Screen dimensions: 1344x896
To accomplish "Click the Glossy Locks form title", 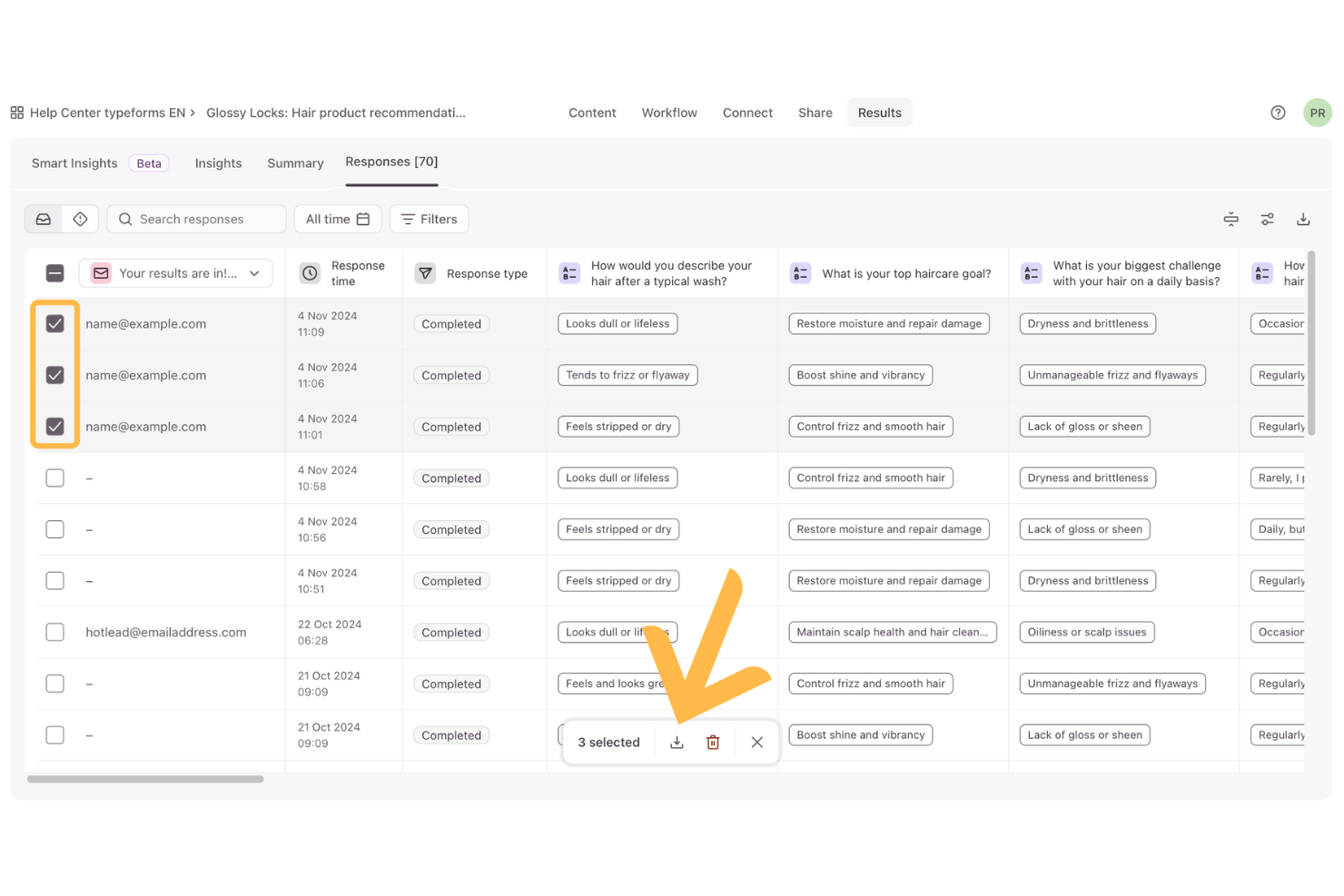I will pos(336,113).
